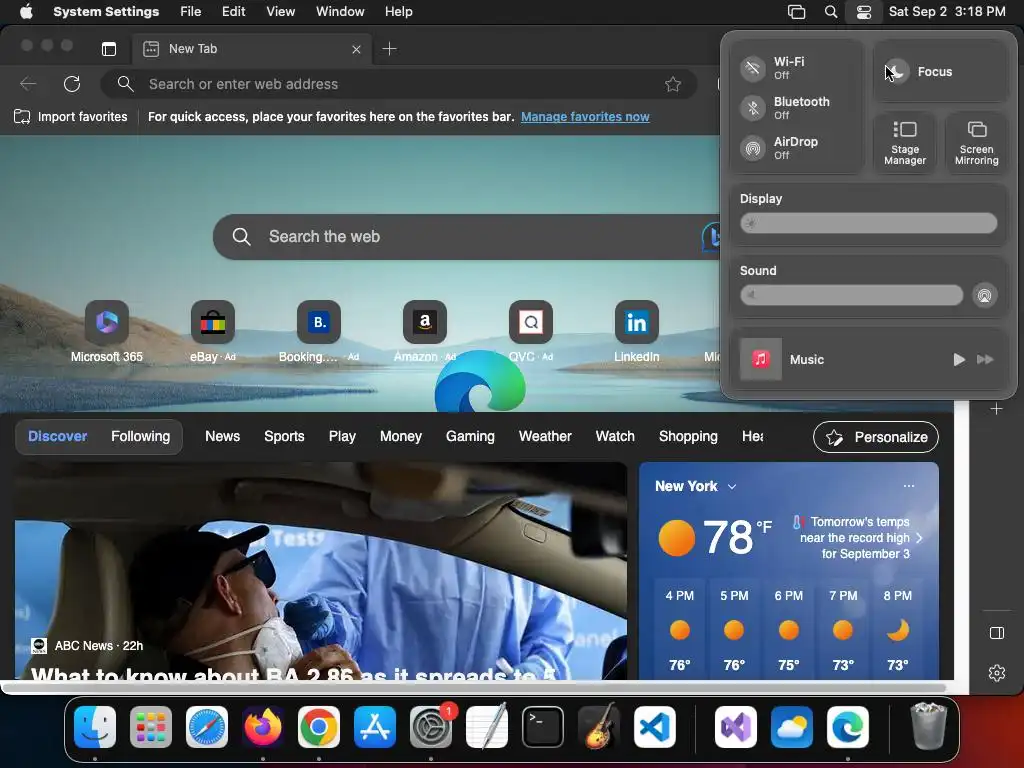
Task: Turn on Stage Manager
Action: (904, 143)
